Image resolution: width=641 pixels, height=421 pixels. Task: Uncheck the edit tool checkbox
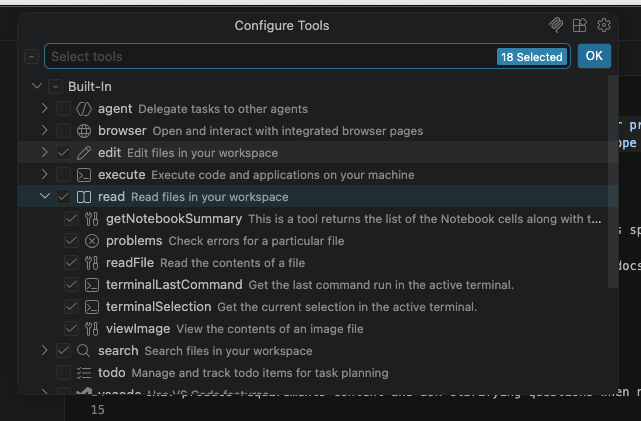coord(63,153)
